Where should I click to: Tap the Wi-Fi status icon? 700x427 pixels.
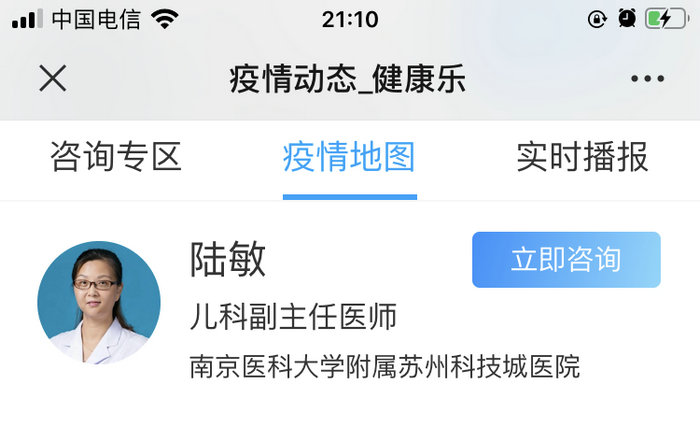click(x=165, y=19)
